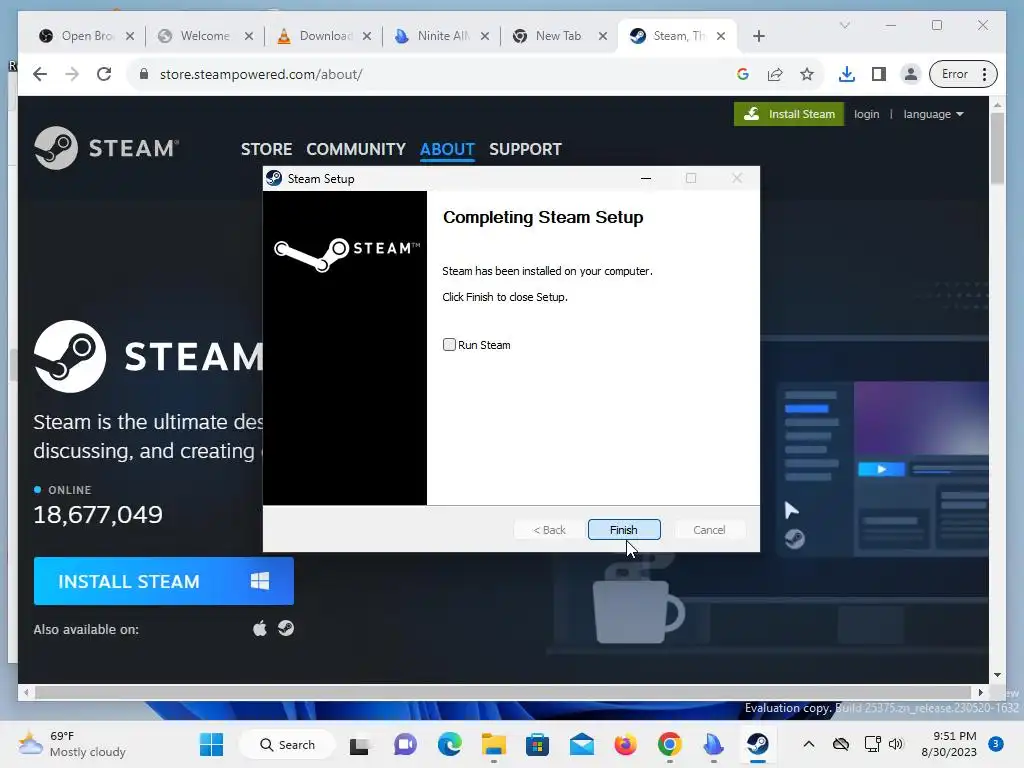
Task: Toggle the Chrome side panel icon
Action: click(878, 74)
